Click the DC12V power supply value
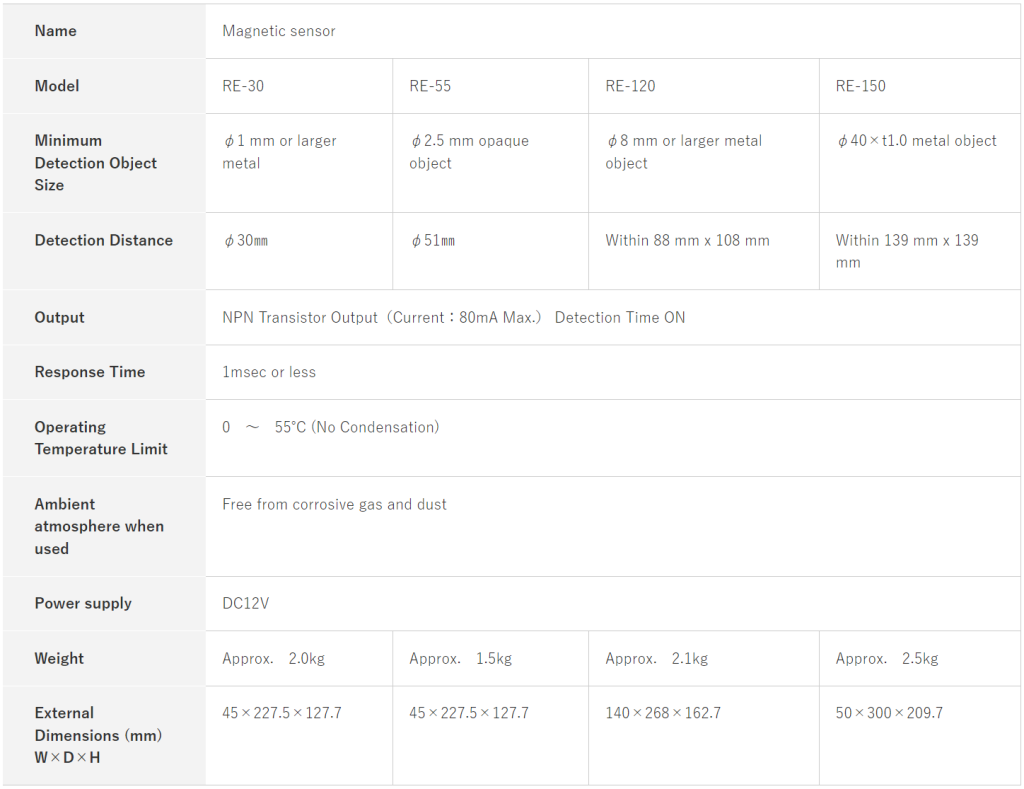1024x789 pixels. point(246,603)
